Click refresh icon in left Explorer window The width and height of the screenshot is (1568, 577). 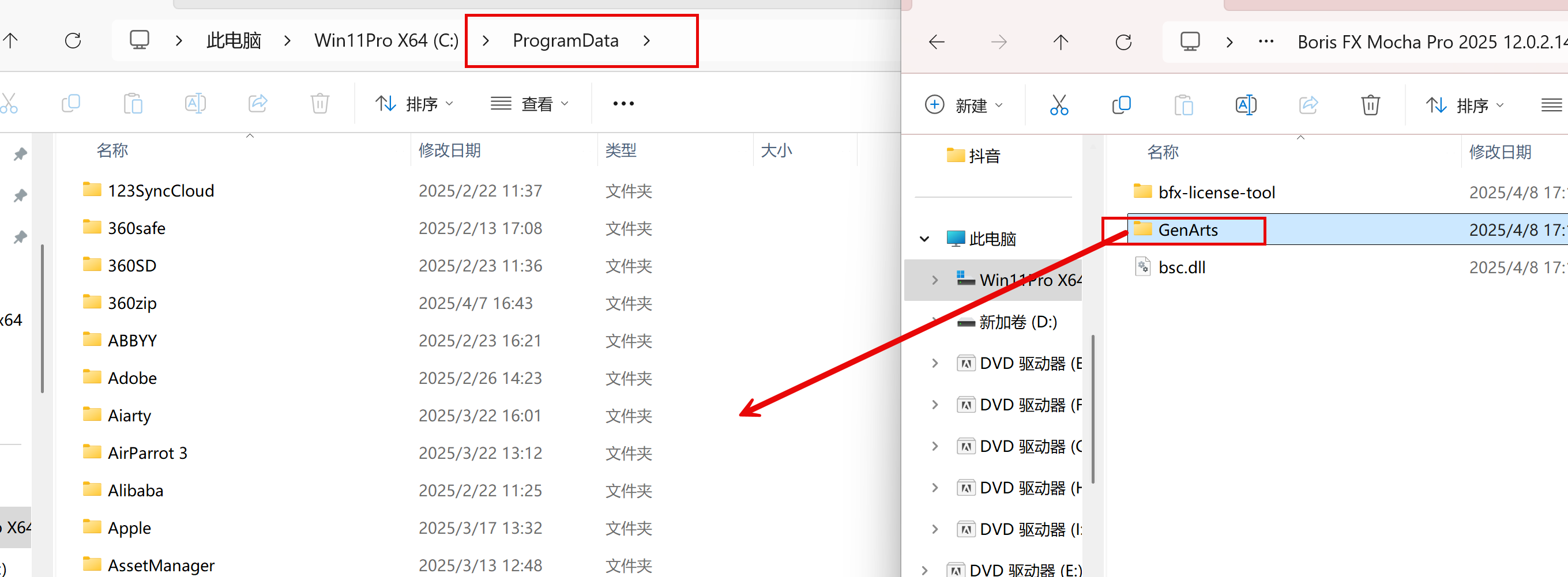(x=73, y=41)
